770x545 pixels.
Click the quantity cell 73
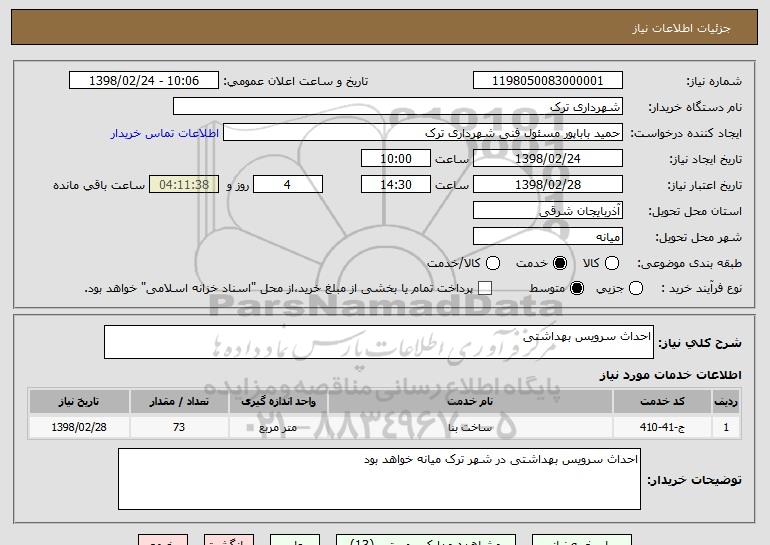pyautogui.click(x=179, y=427)
